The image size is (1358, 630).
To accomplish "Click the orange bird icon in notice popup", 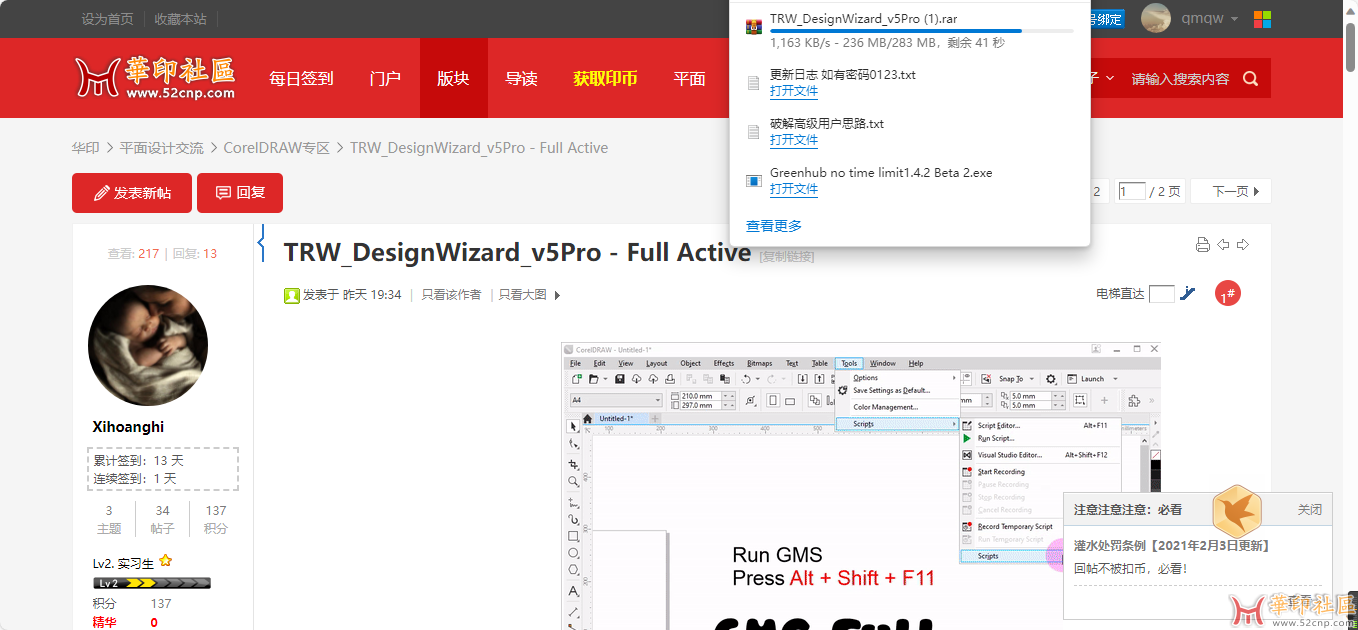I will pos(1235,511).
